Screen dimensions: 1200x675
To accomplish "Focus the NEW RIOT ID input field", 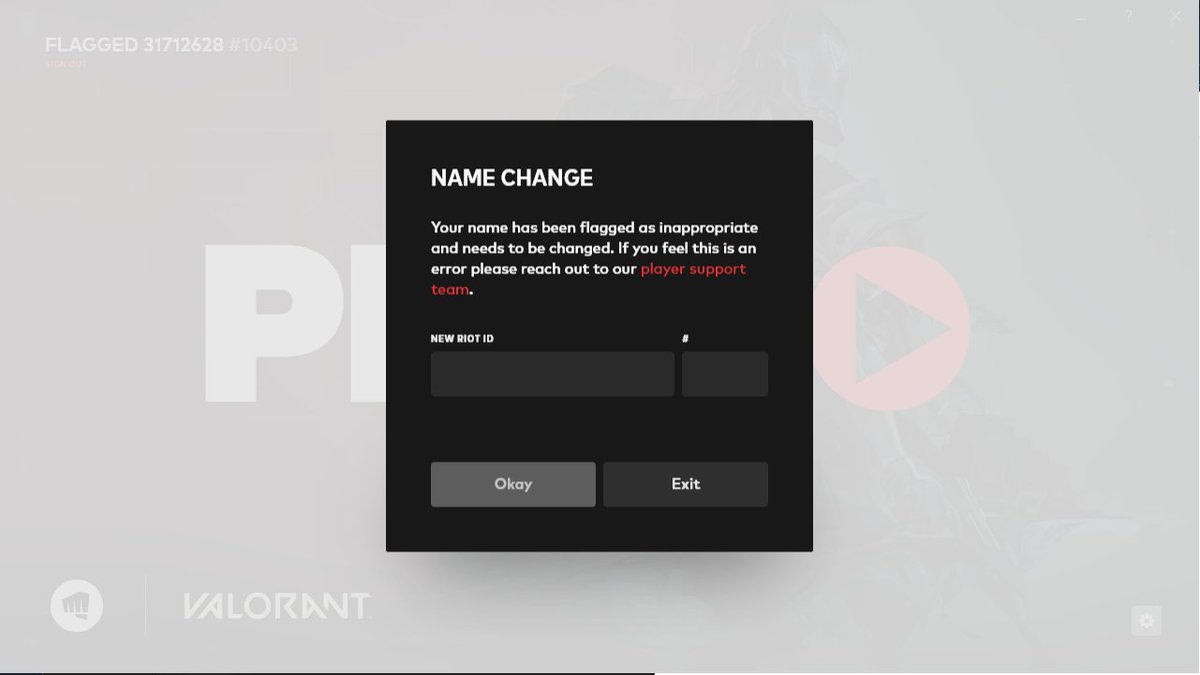I will [x=552, y=373].
